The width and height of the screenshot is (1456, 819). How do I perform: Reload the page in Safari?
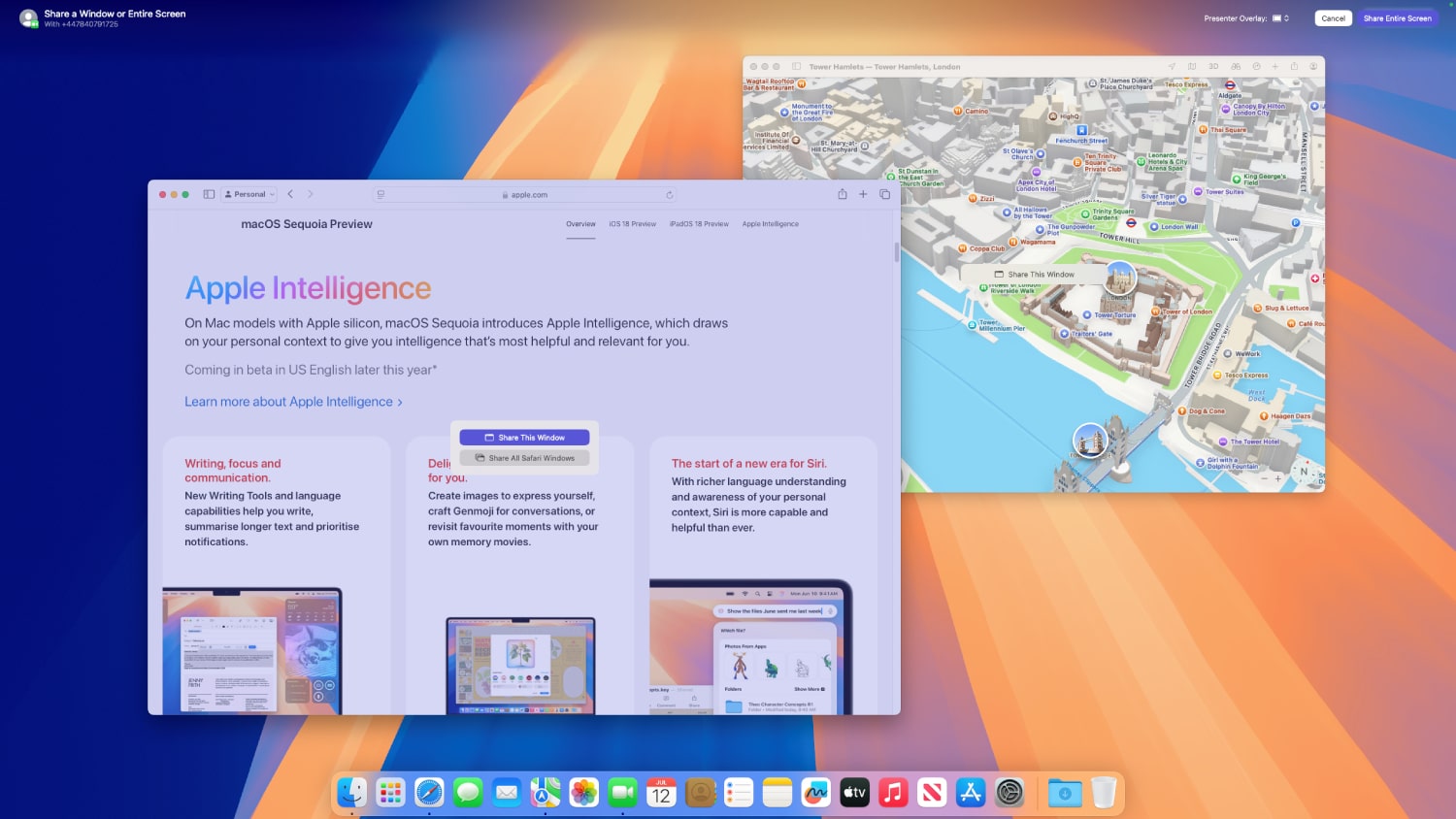pos(669,195)
